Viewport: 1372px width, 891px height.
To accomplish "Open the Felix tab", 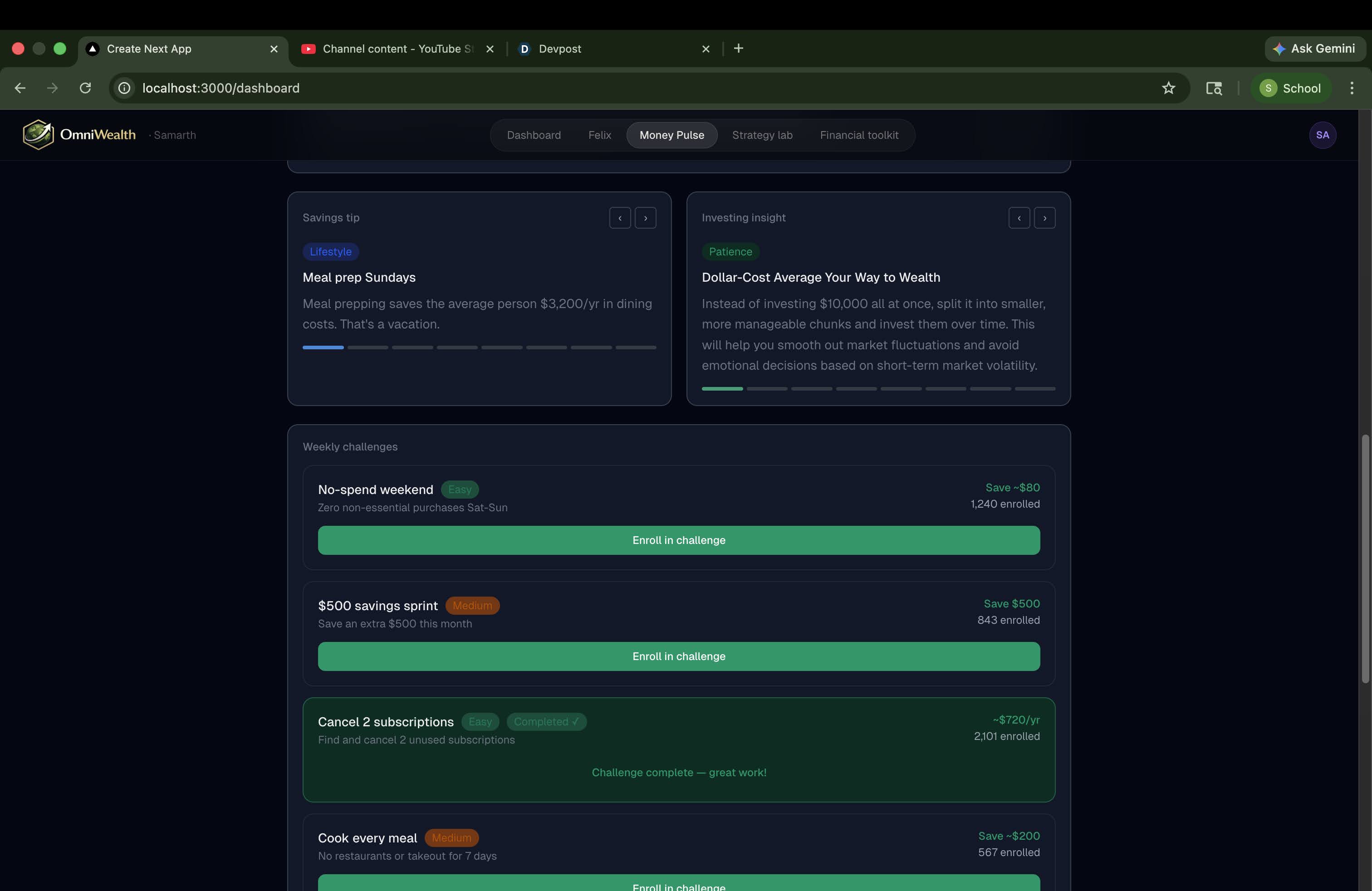I will coord(599,135).
